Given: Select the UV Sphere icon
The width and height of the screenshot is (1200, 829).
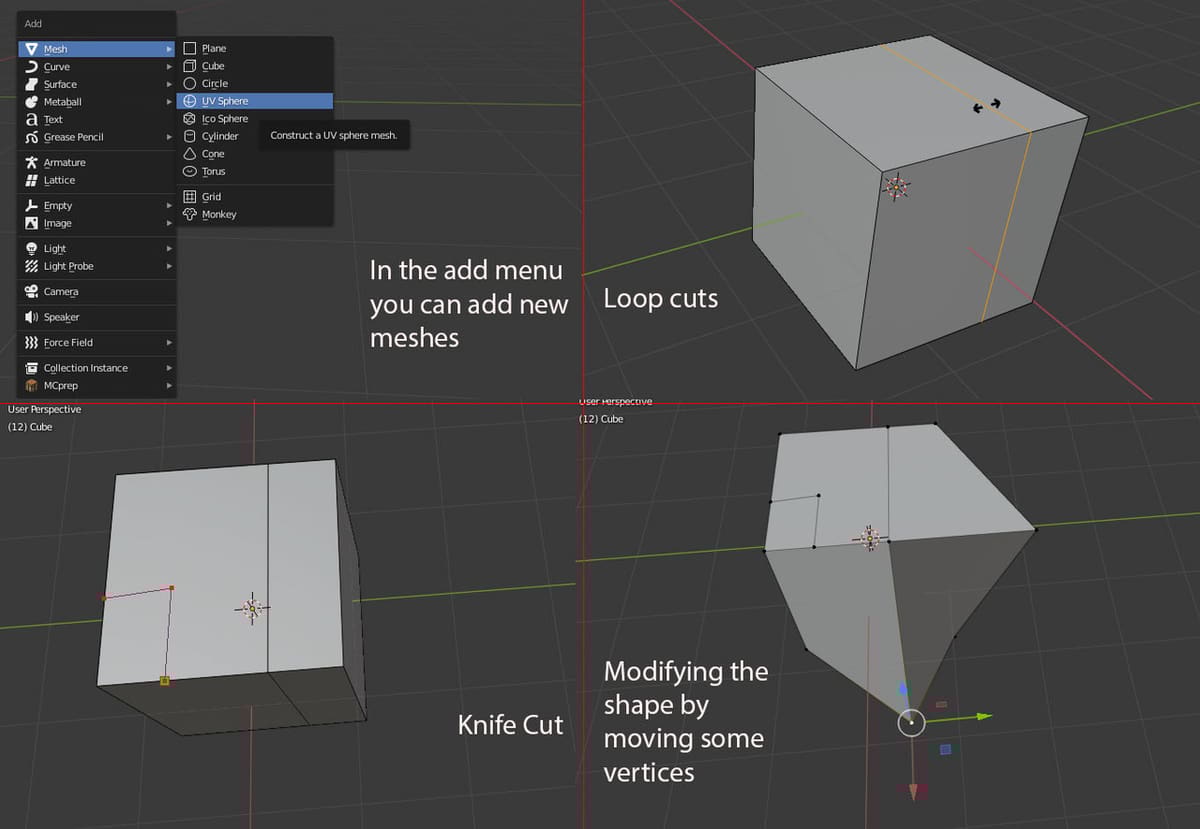Looking at the screenshot, I should 190,100.
